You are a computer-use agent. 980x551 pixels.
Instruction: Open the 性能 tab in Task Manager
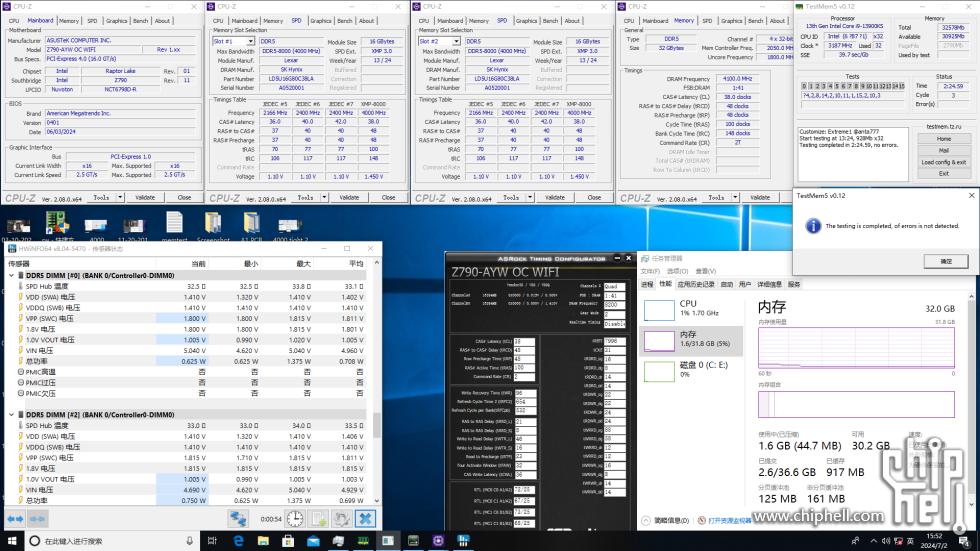[665, 284]
